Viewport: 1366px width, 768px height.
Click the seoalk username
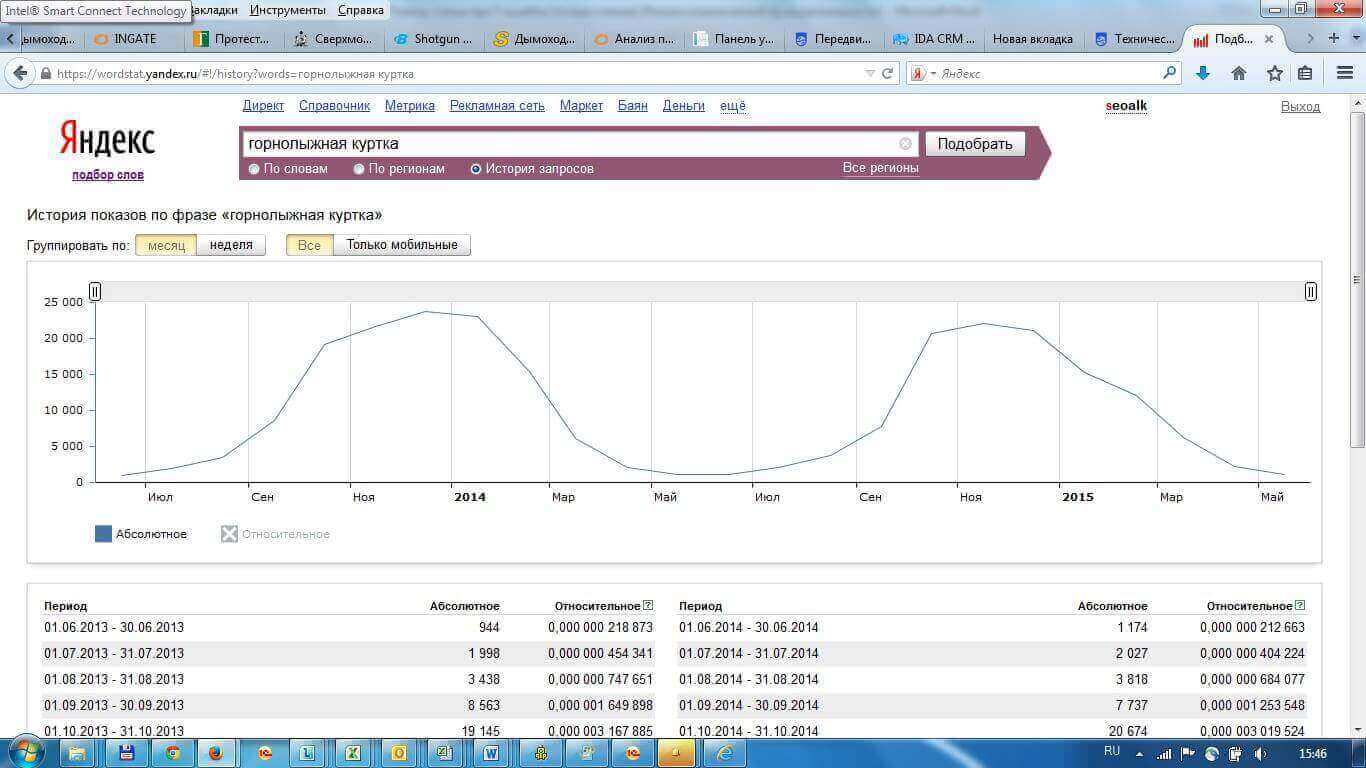tap(1126, 106)
